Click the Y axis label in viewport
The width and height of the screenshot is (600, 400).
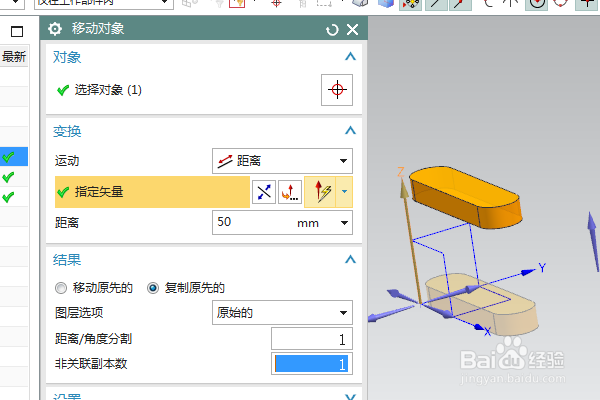pos(542,268)
